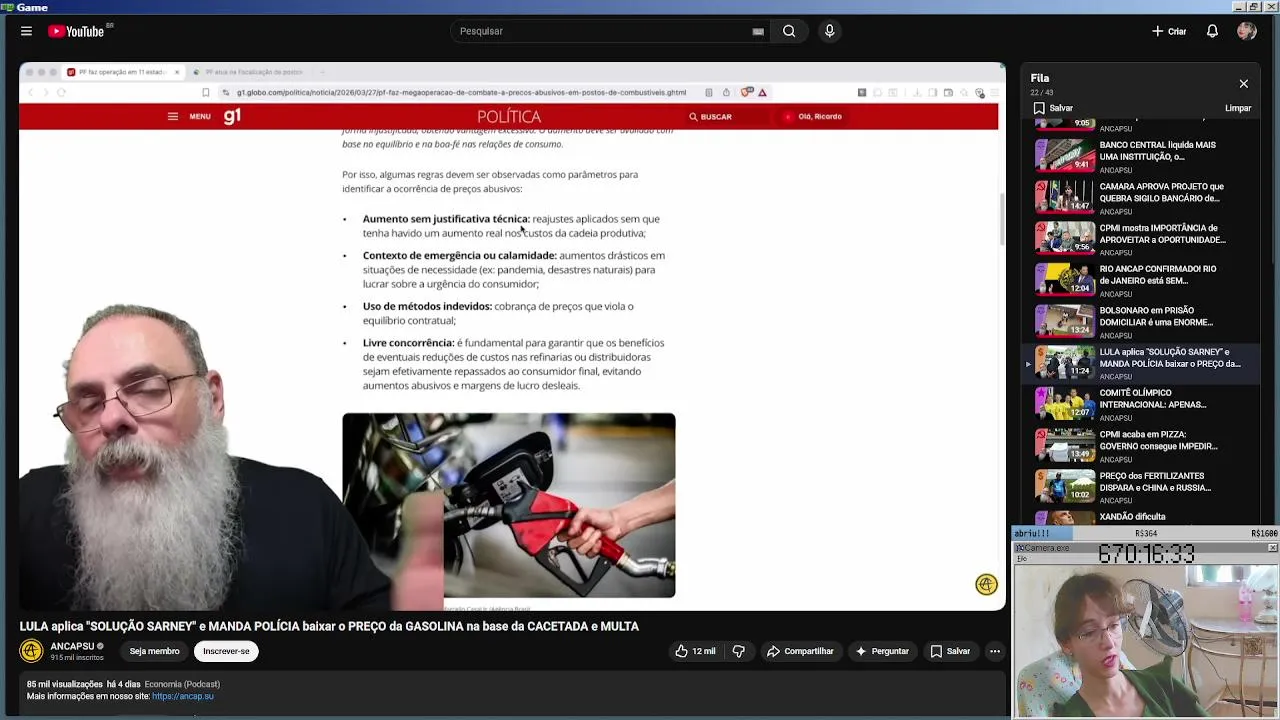Dislike the video with thumbs-down
This screenshot has height=720, width=1280.
[739, 651]
